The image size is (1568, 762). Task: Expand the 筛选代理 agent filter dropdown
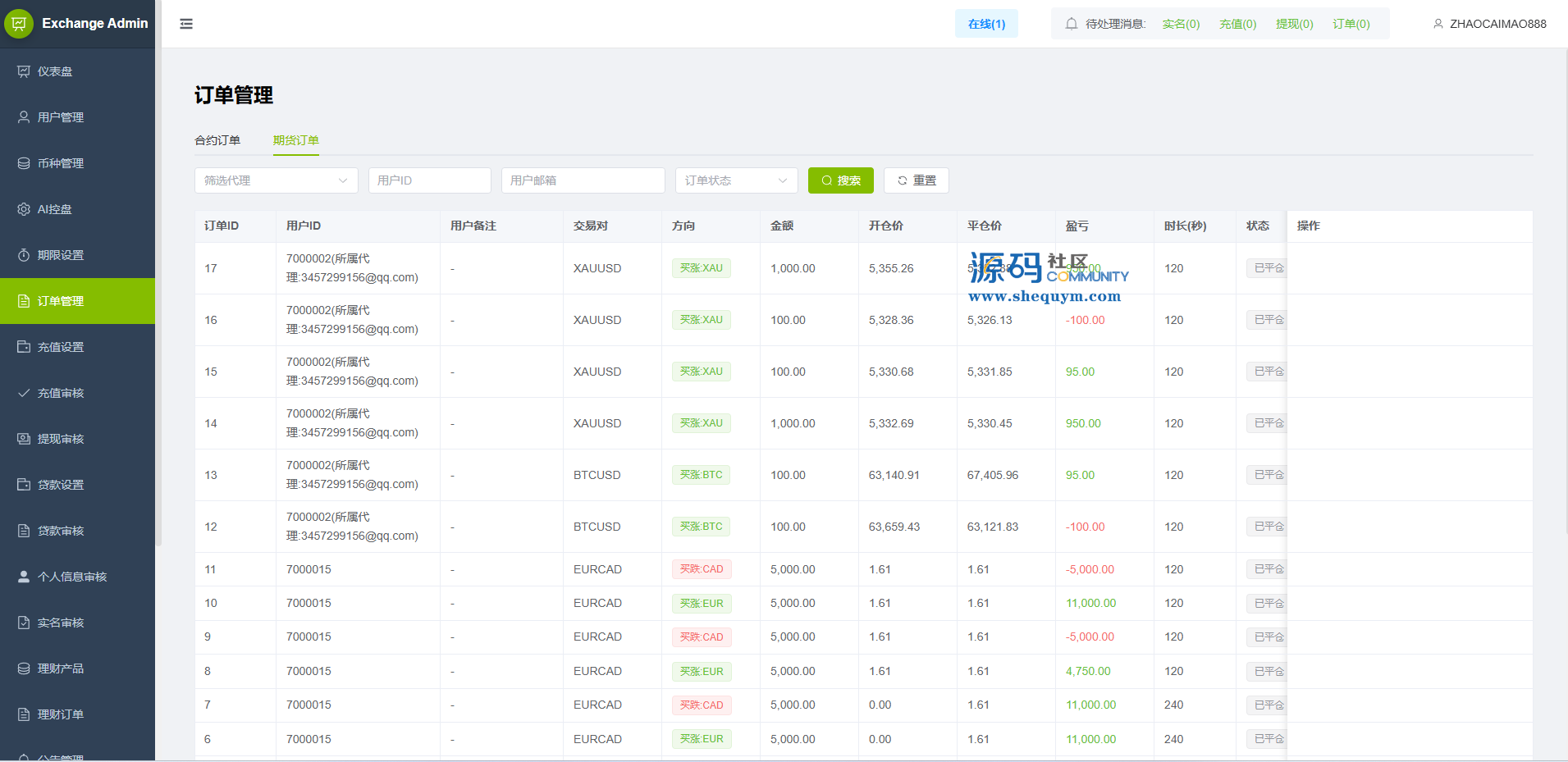pyautogui.click(x=276, y=180)
